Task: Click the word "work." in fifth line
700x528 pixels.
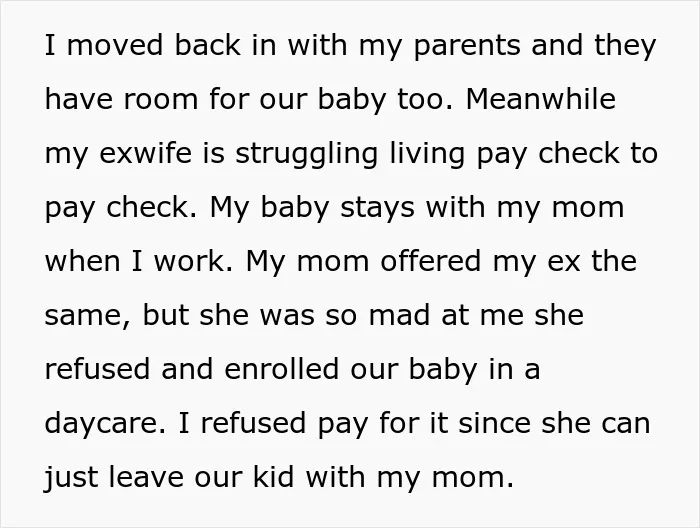Action: 193,261
